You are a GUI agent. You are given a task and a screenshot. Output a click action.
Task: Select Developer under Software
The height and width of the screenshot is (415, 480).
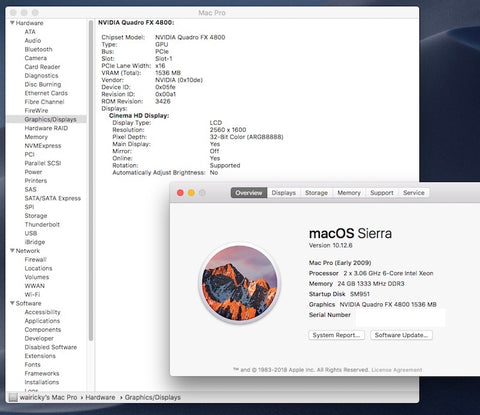click(39, 338)
